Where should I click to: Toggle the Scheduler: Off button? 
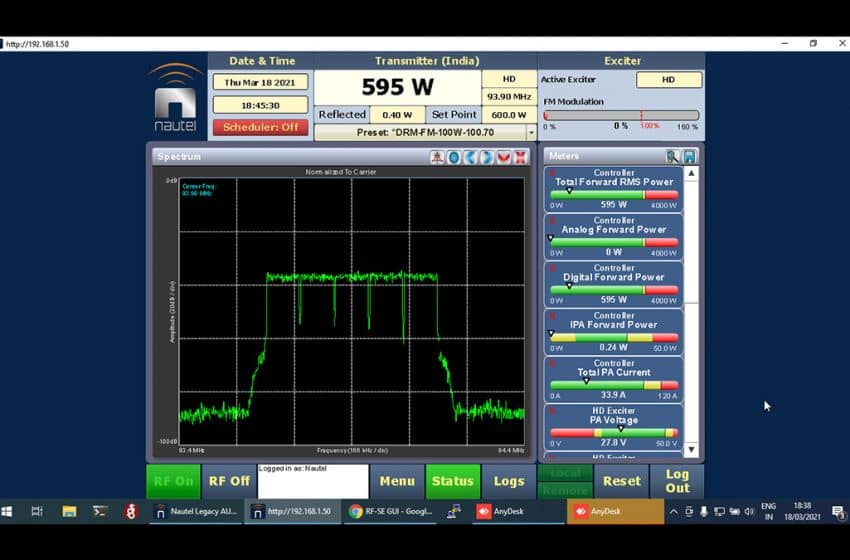[260, 127]
